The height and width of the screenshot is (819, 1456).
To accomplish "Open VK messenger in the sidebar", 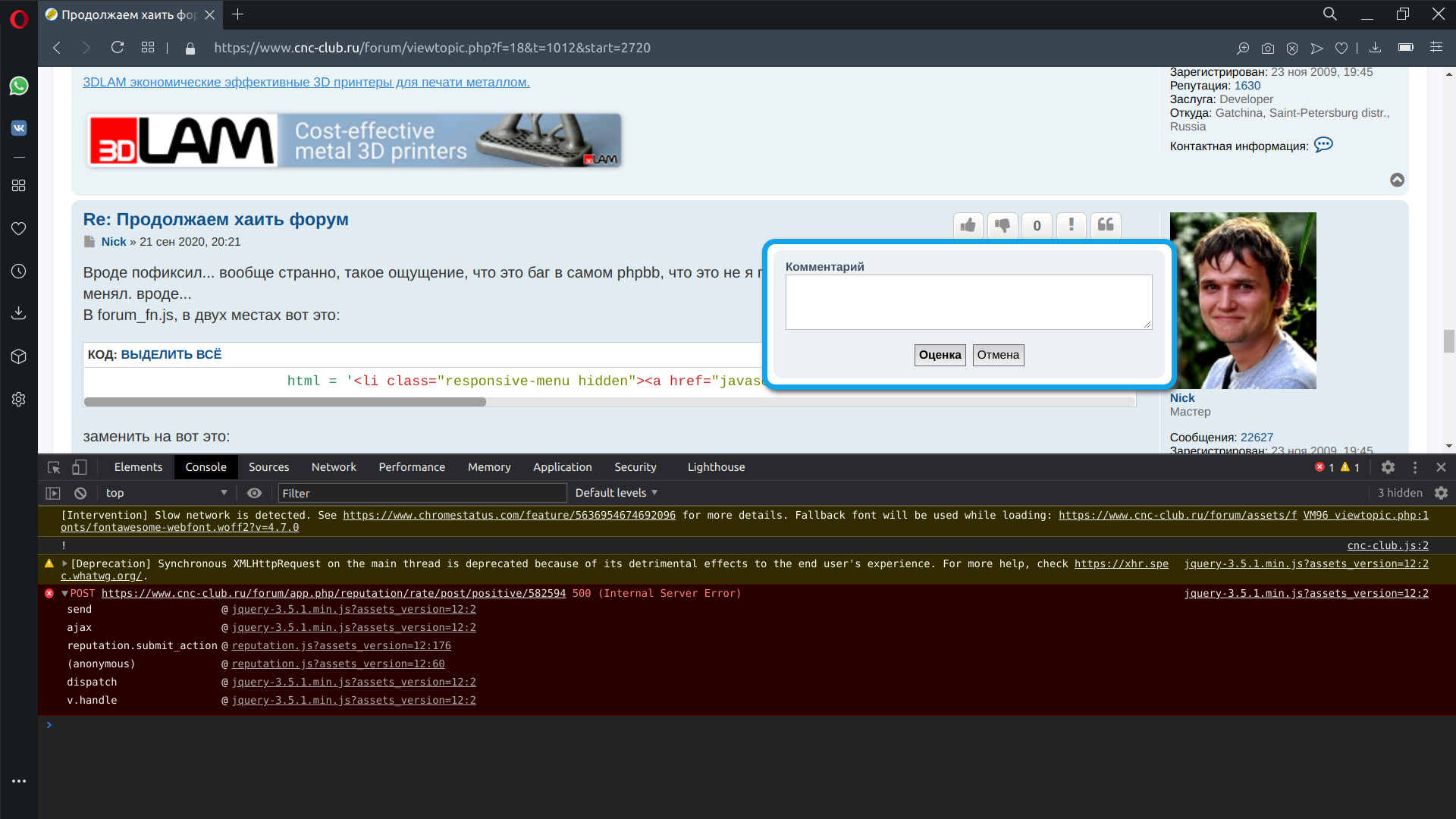I will point(19,128).
